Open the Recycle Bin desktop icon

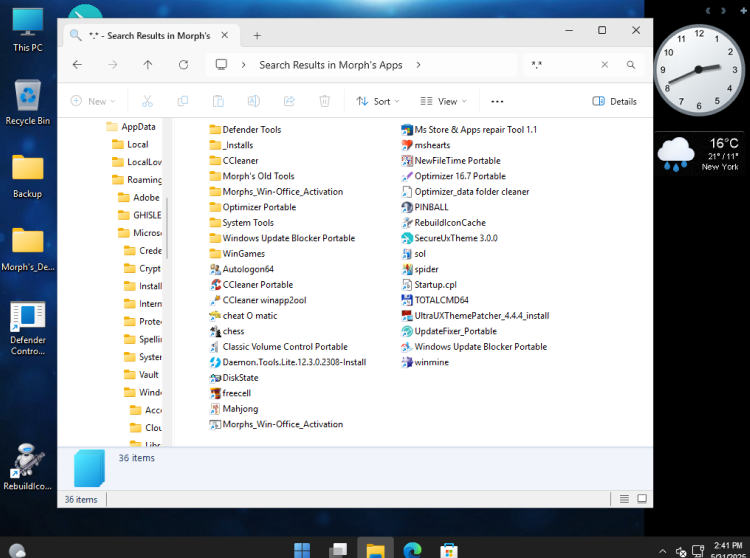click(28, 103)
